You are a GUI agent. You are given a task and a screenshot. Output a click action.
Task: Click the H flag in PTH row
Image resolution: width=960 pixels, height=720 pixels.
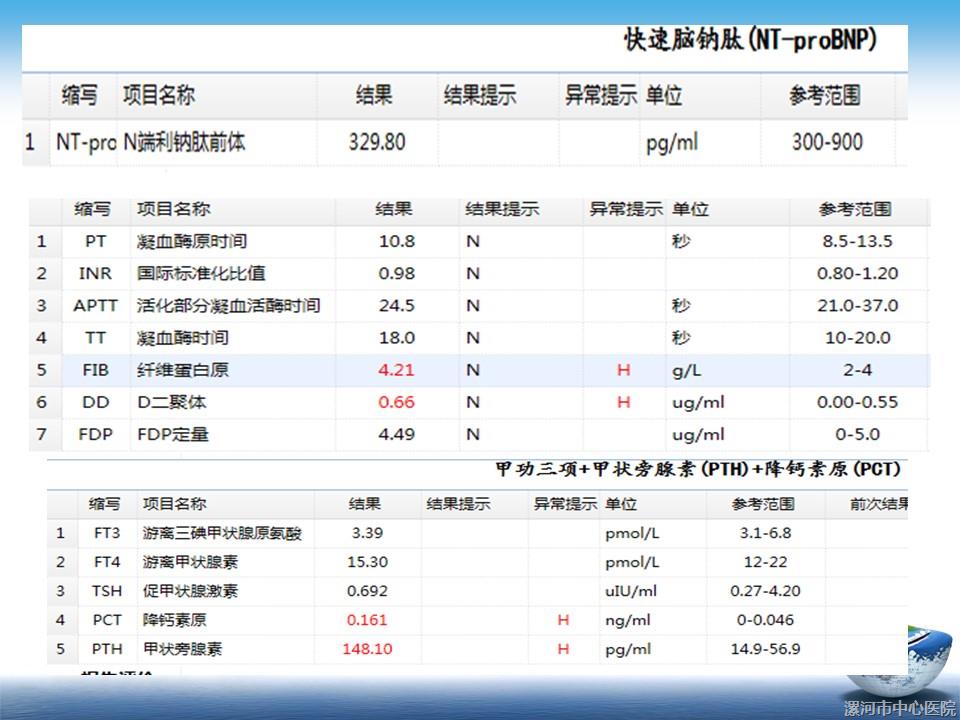563,649
